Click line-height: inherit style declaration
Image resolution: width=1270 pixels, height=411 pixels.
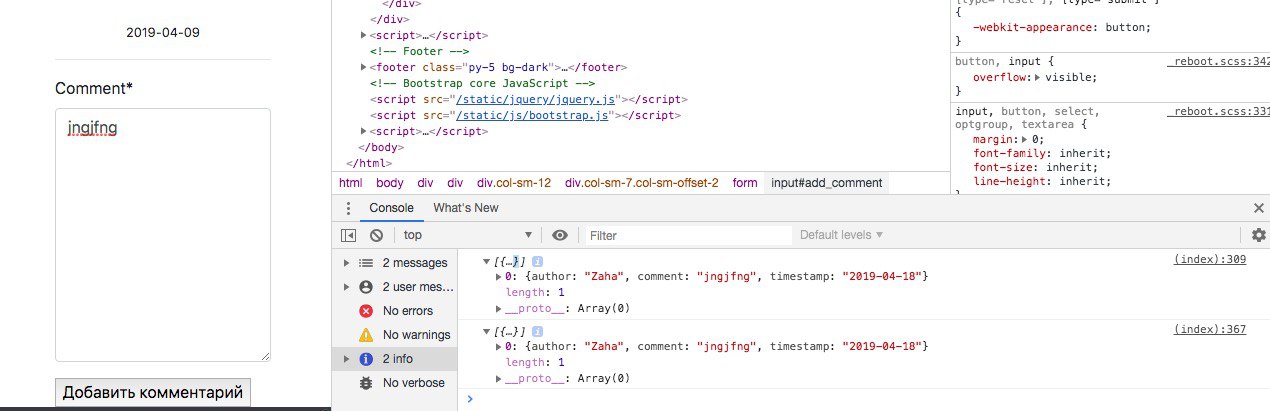(1042, 181)
